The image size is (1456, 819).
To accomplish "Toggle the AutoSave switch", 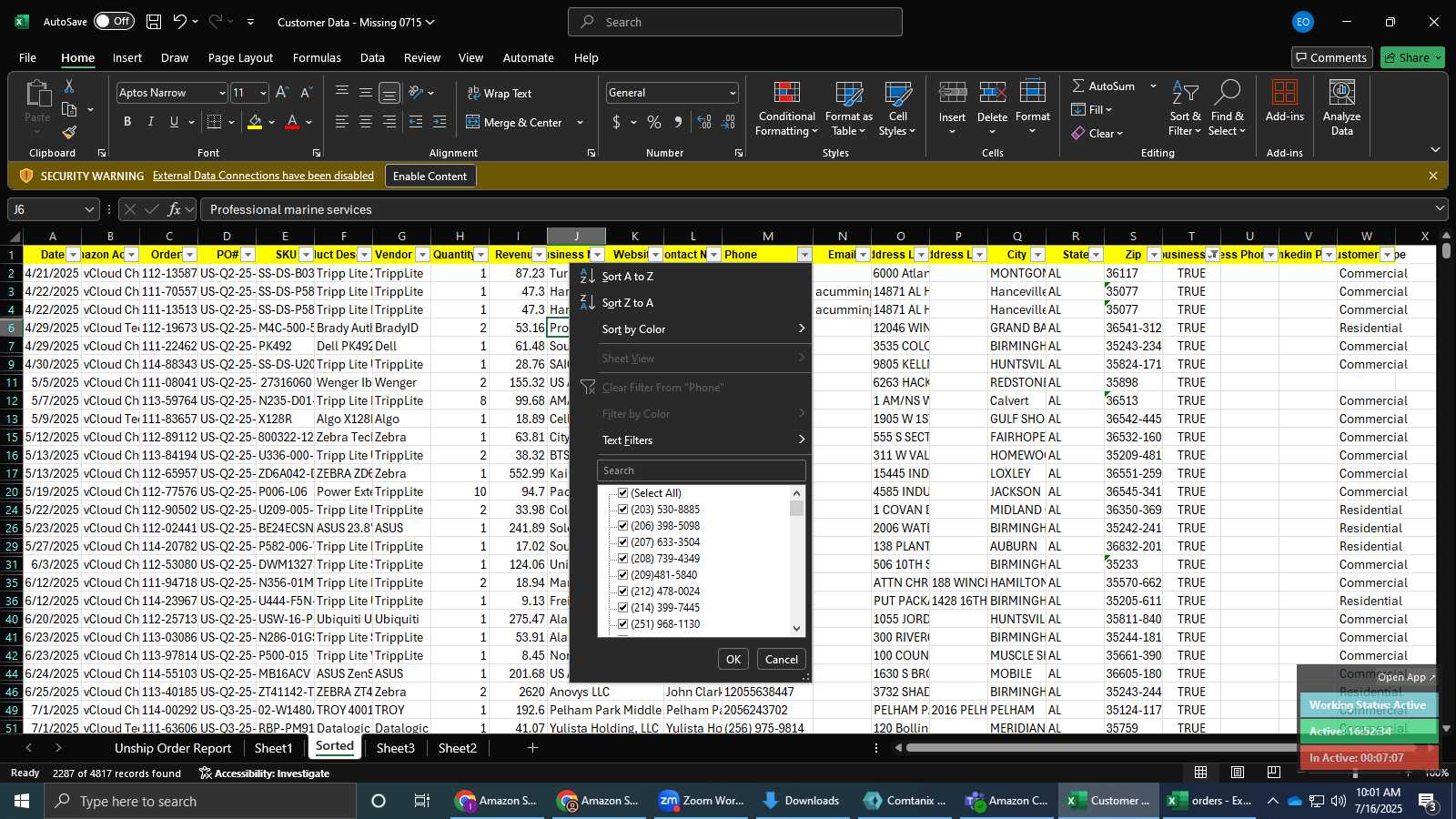I will coord(114,21).
